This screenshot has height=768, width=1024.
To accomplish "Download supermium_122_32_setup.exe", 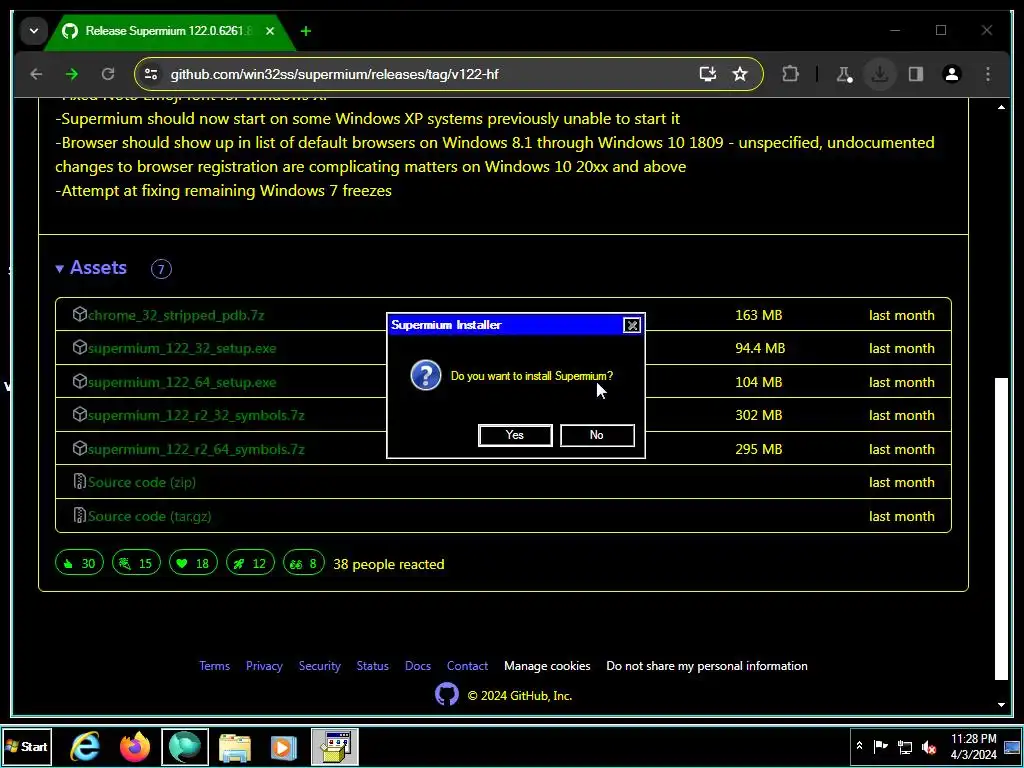I will click(182, 349).
